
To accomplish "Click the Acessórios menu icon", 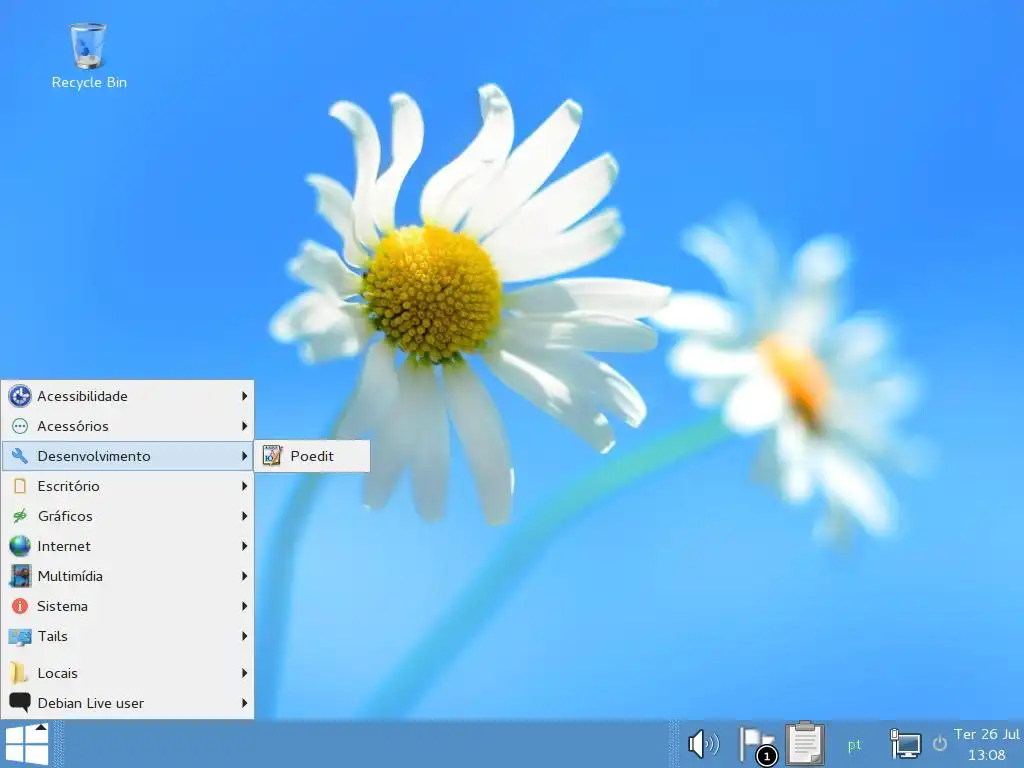I will pos(20,426).
